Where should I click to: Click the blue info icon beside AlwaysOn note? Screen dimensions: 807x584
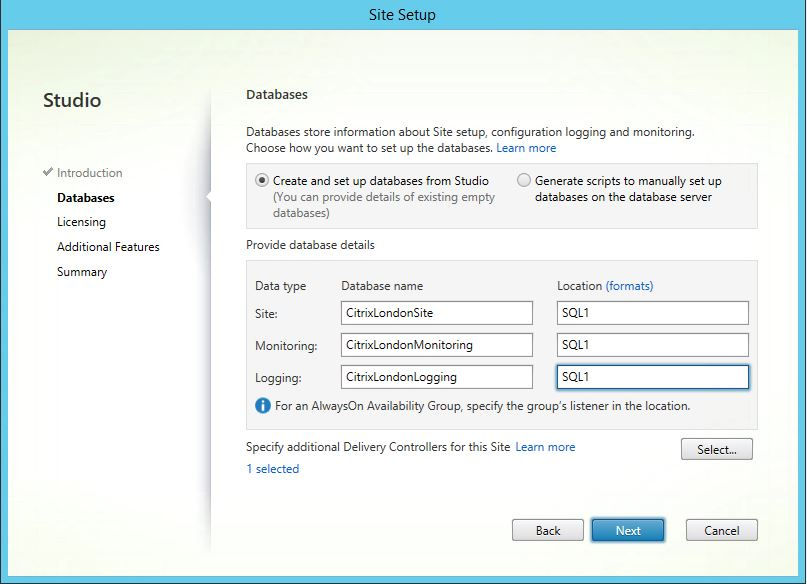coord(262,406)
